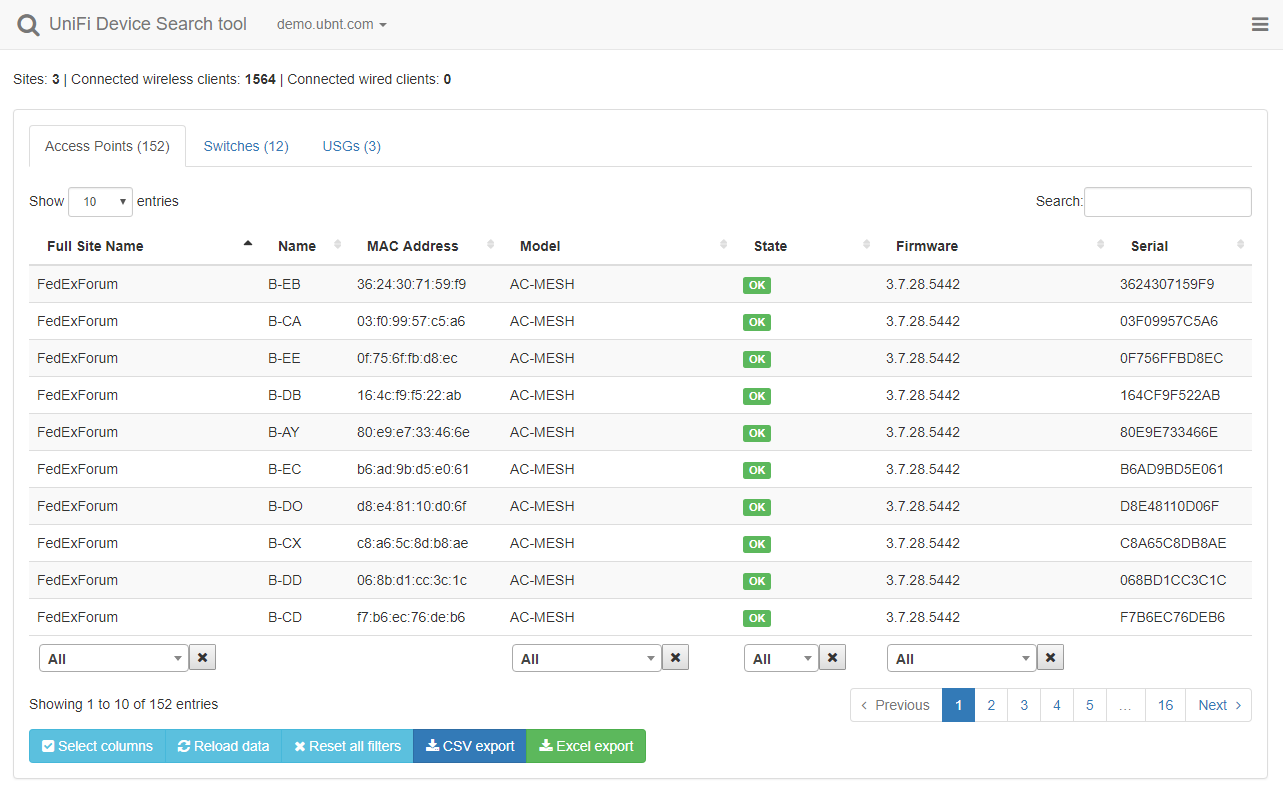This screenshot has width=1283, height=795.
Task: Clear the State filter with X button
Action: coord(833,657)
